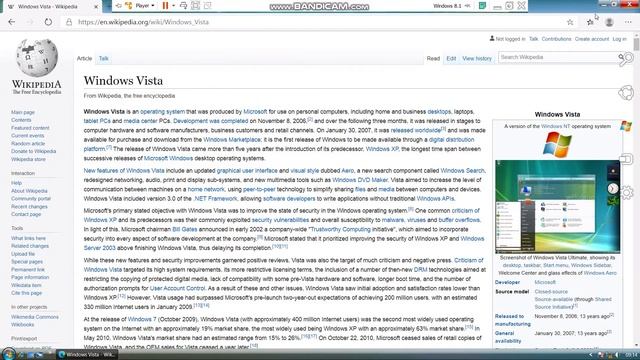Open Community portal sidebar link

pyautogui.click(x=31, y=198)
